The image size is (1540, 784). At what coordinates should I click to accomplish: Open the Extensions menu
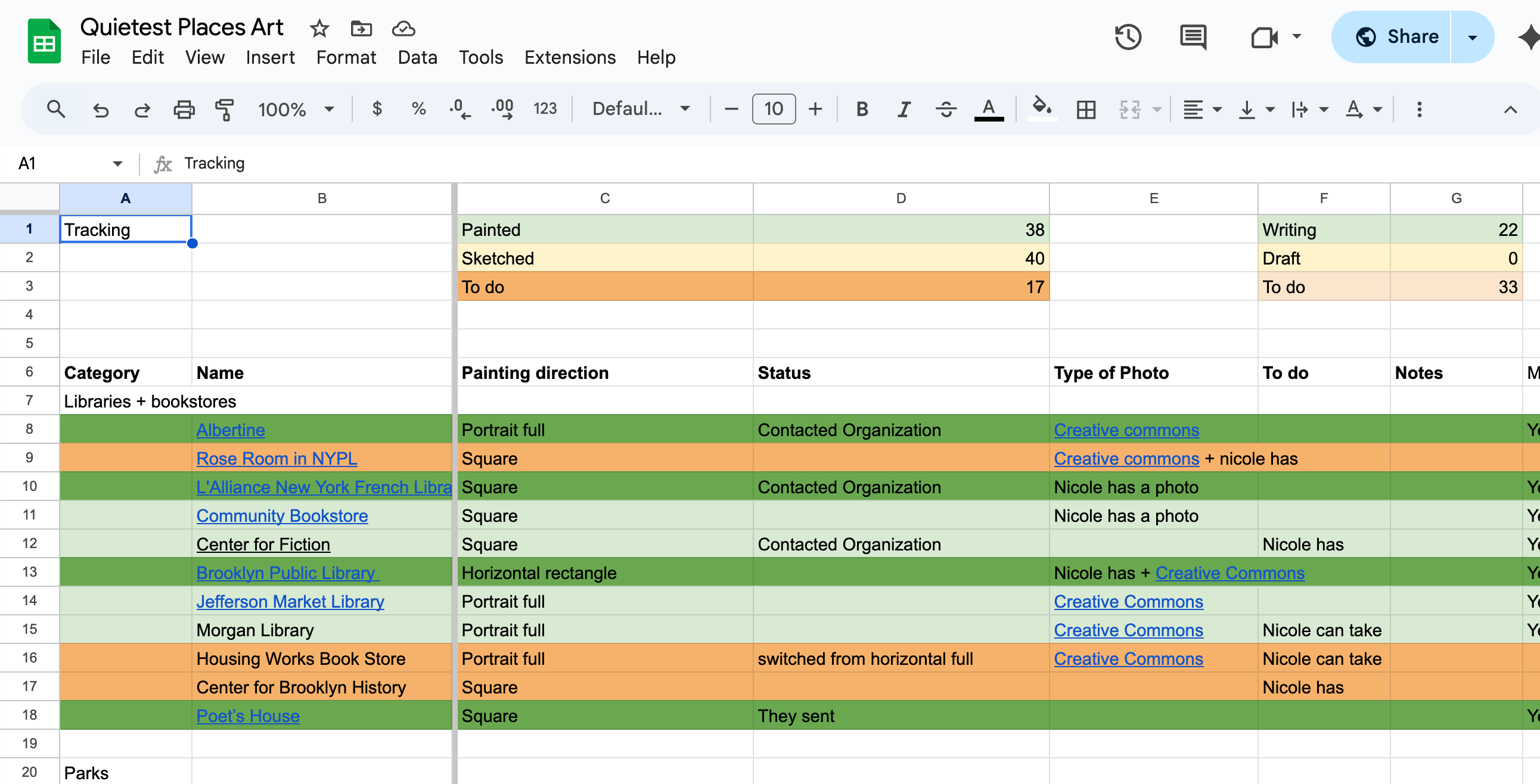point(570,57)
